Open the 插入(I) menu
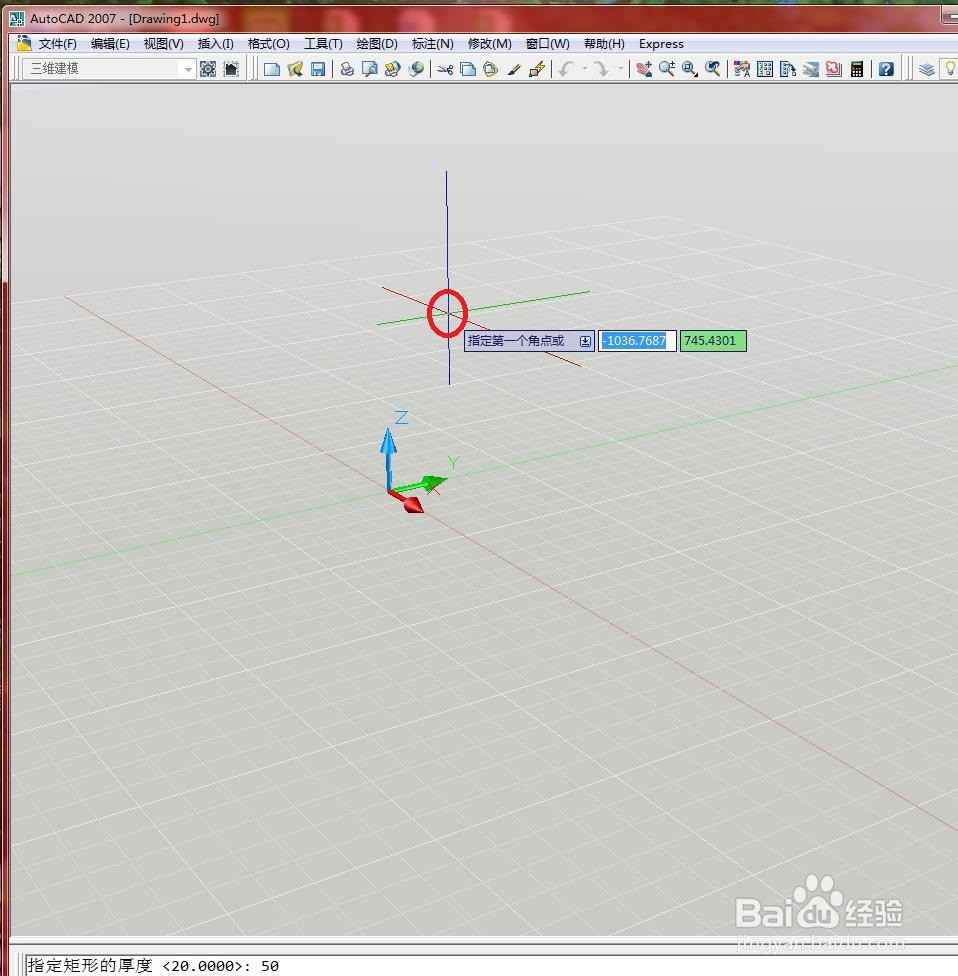 [x=215, y=44]
